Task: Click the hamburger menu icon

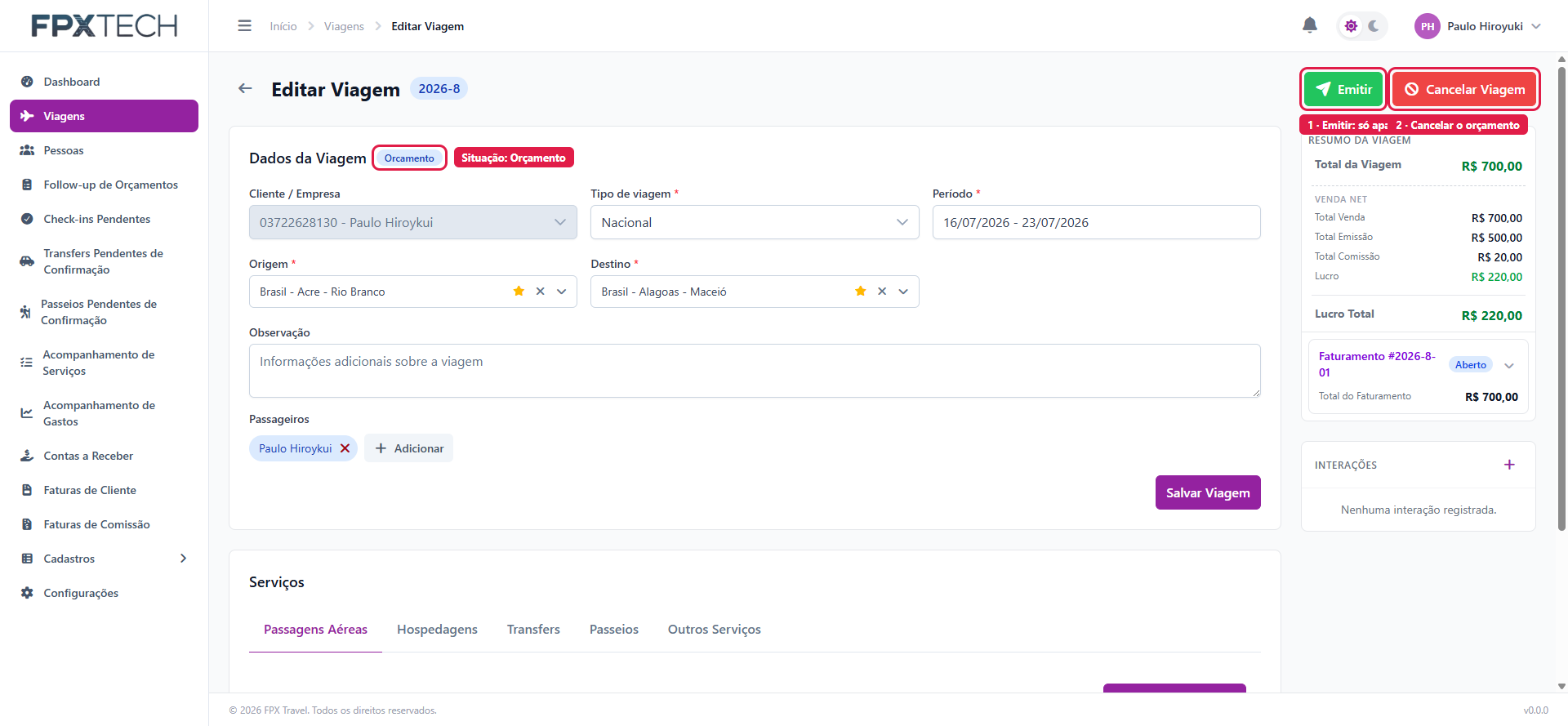Action: tap(244, 26)
